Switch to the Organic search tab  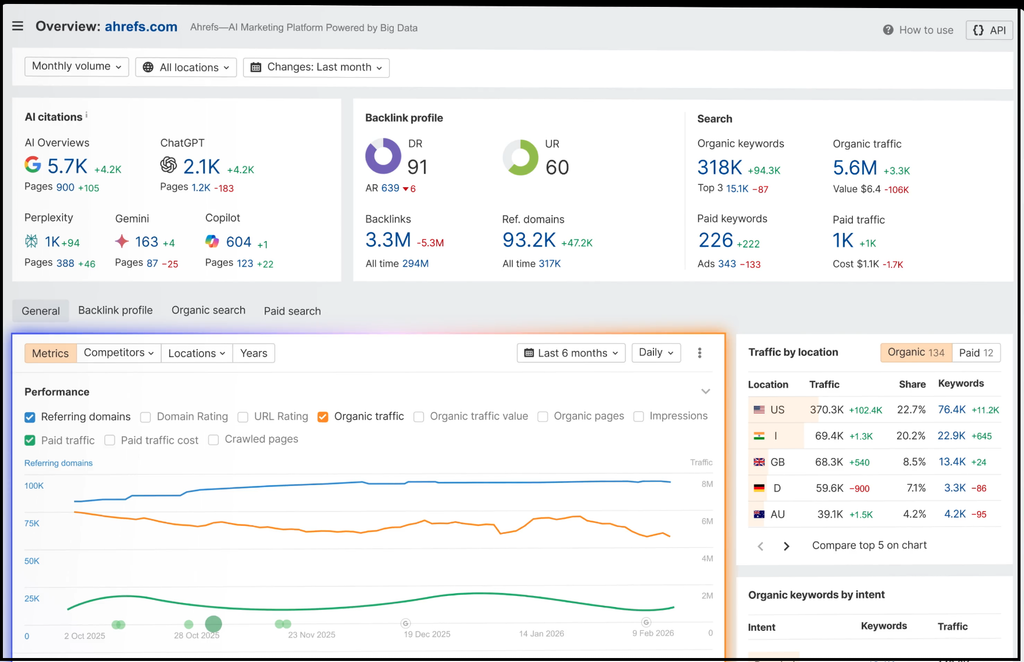208,311
